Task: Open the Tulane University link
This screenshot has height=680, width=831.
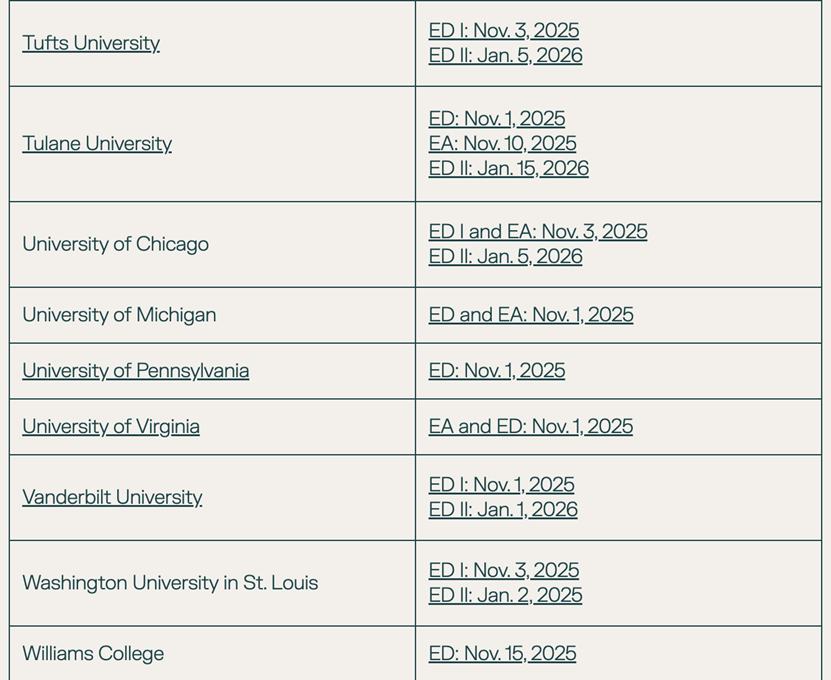Action: [97, 144]
